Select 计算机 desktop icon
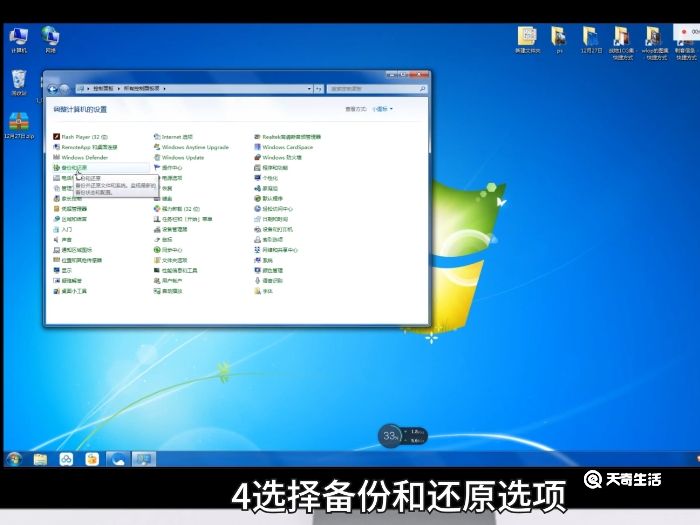Image resolution: width=700 pixels, height=525 pixels. click(x=19, y=40)
